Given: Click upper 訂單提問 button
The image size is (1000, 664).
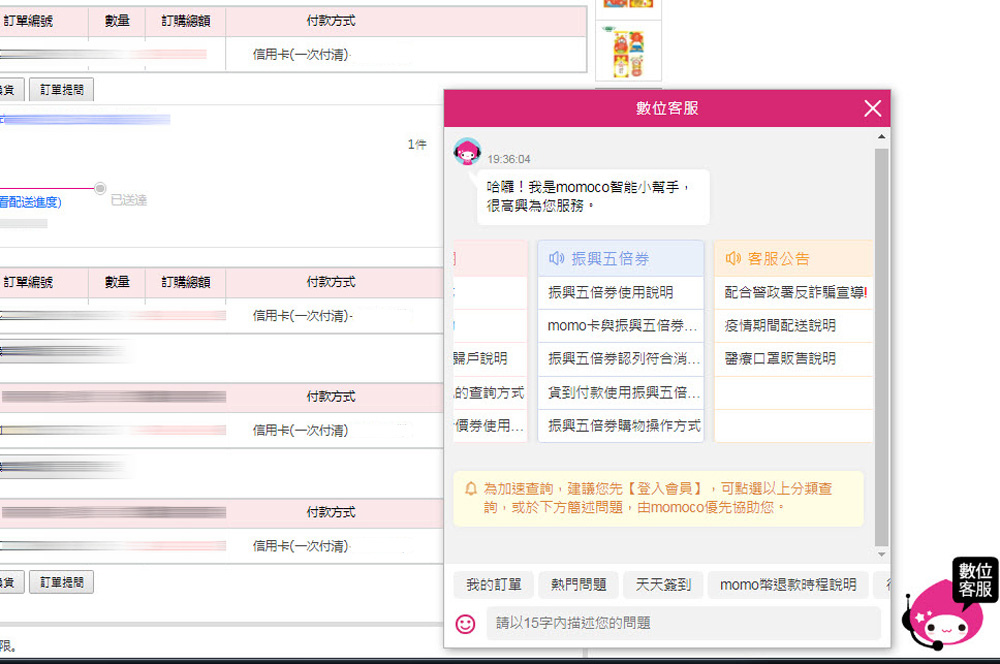Looking at the screenshot, I should pyautogui.click(x=62, y=90).
